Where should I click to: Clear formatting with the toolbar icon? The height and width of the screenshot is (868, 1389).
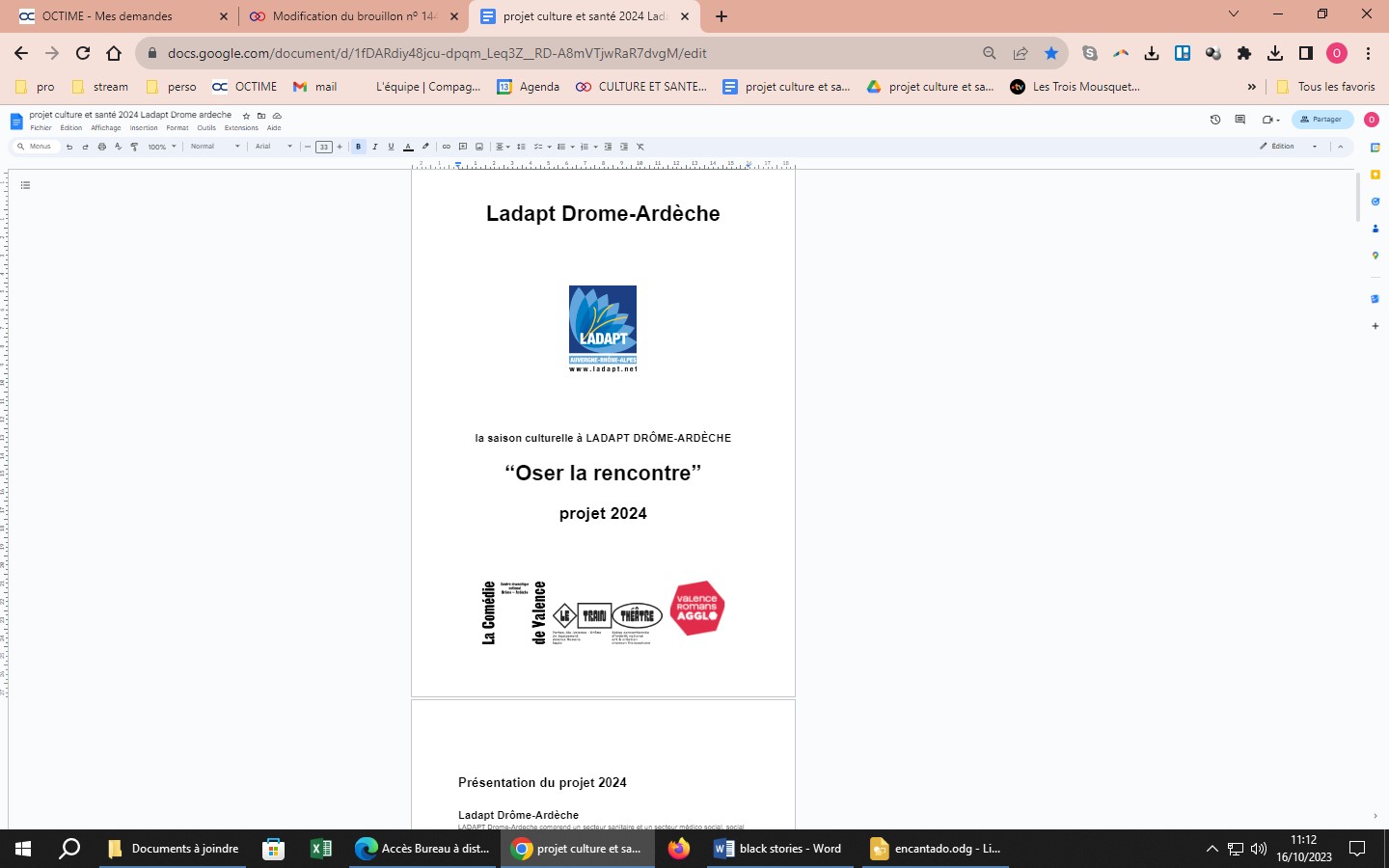click(640, 147)
